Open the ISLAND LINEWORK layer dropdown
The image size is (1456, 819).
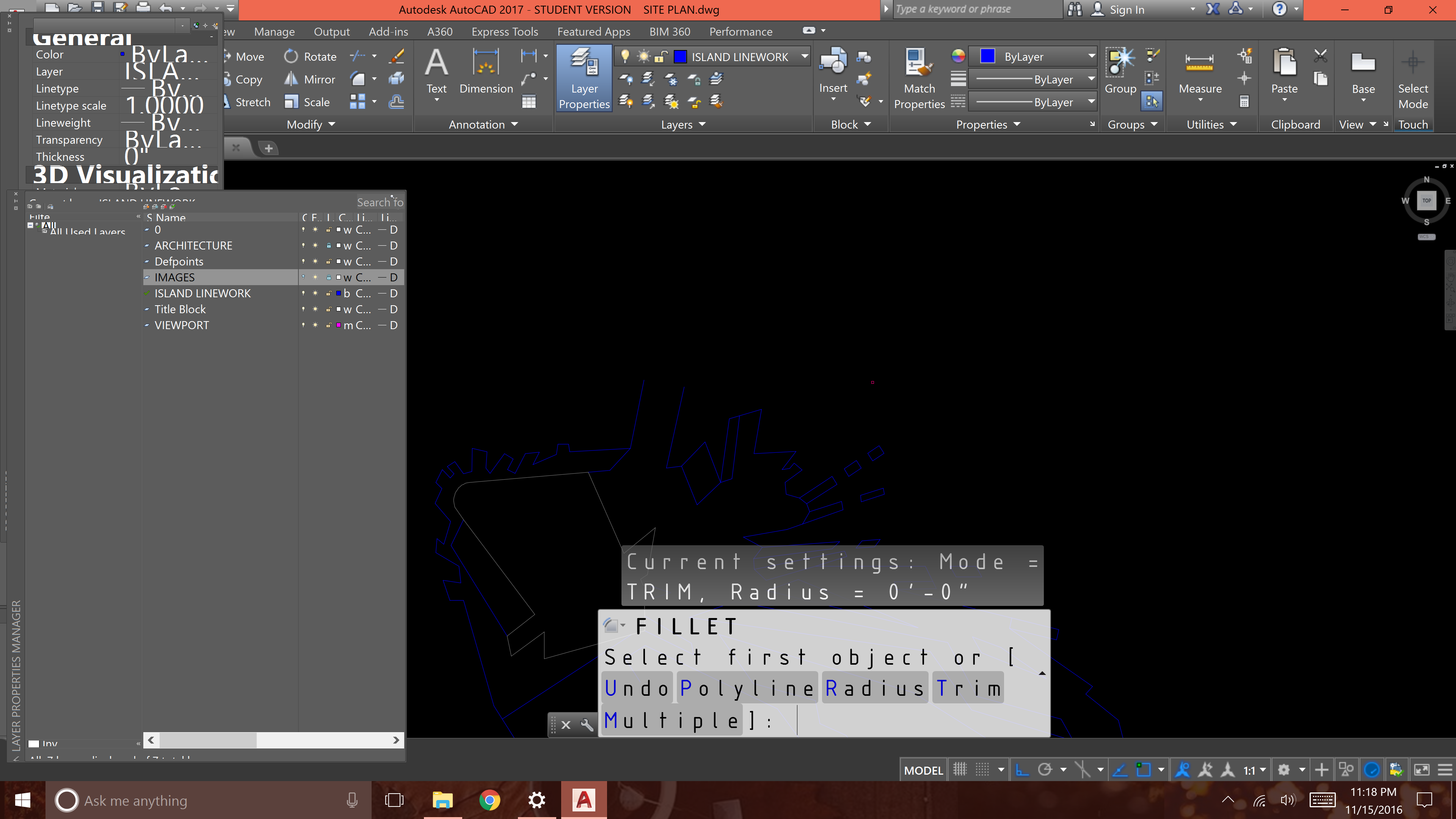pyautogui.click(x=804, y=56)
